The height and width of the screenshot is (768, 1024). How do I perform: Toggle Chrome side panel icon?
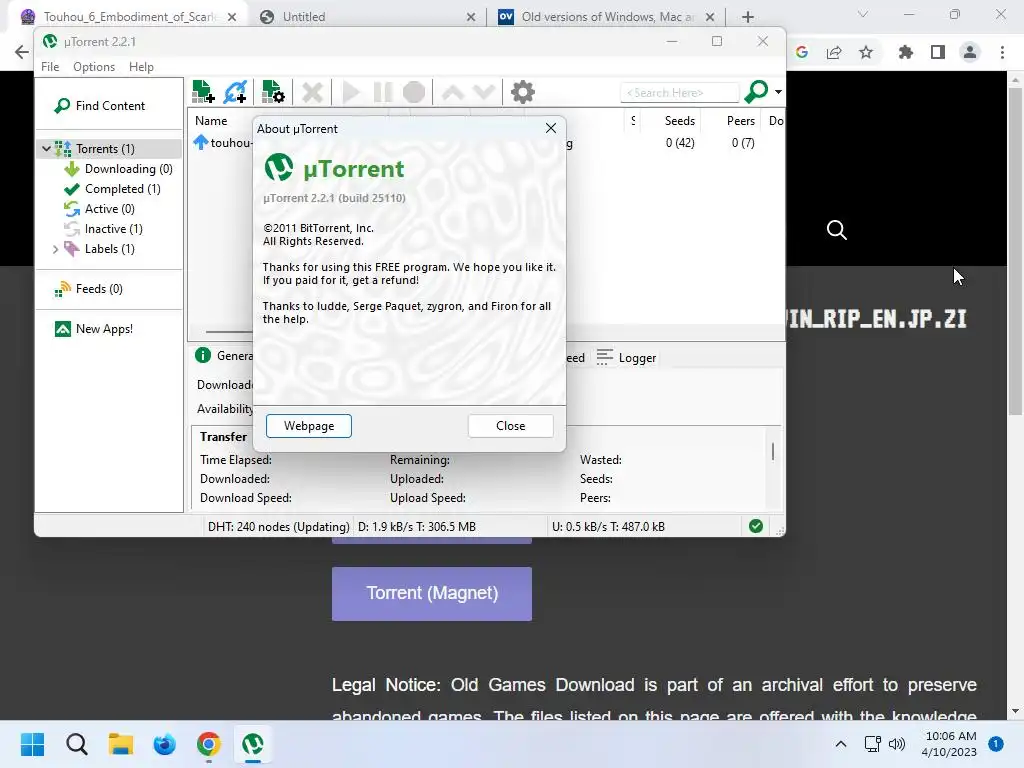[938, 52]
